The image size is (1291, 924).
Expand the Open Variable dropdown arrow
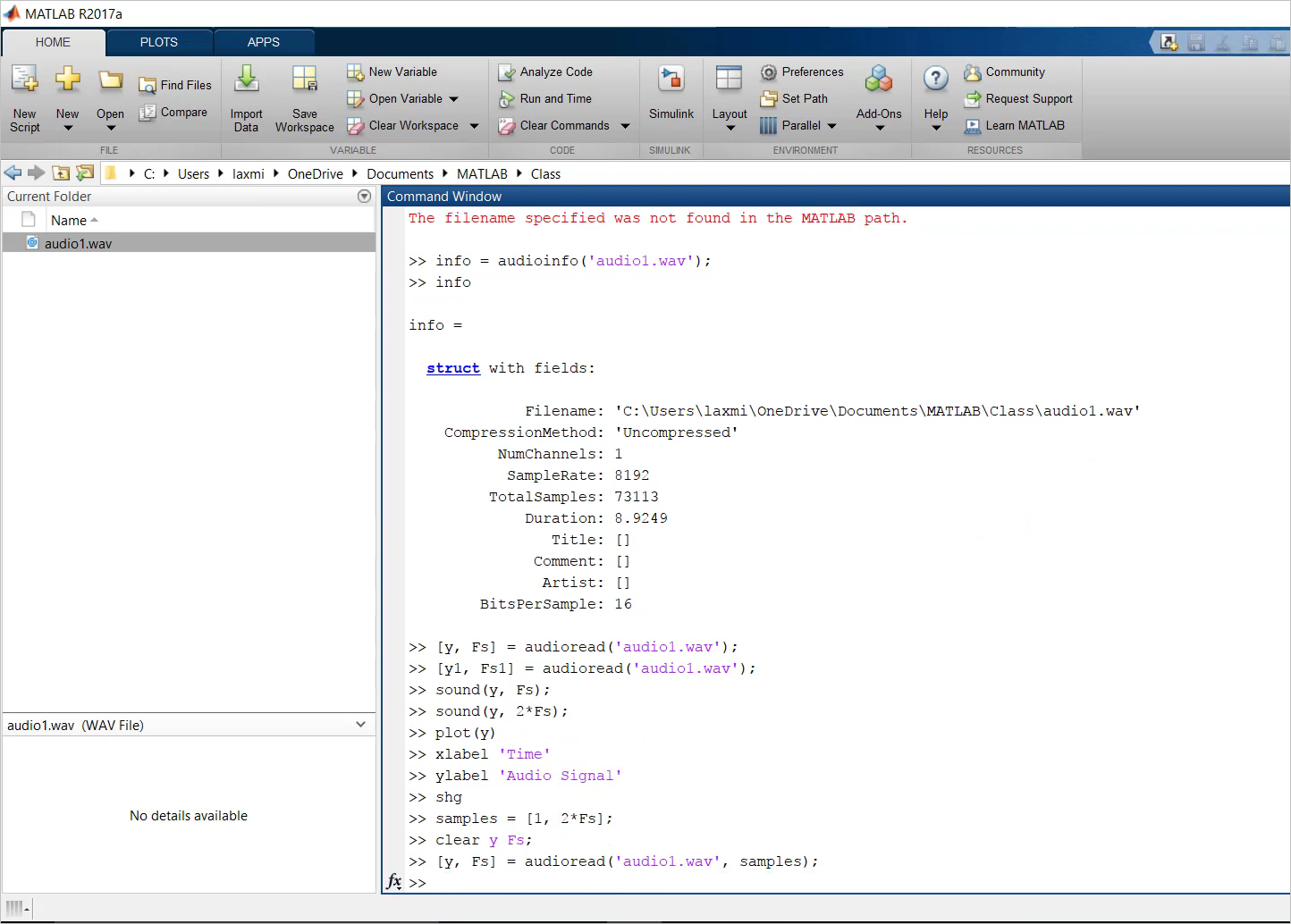(x=453, y=99)
